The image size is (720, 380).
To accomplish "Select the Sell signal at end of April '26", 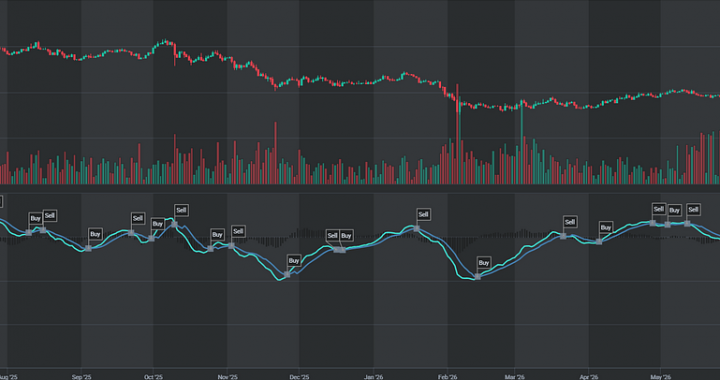I will click(659, 209).
